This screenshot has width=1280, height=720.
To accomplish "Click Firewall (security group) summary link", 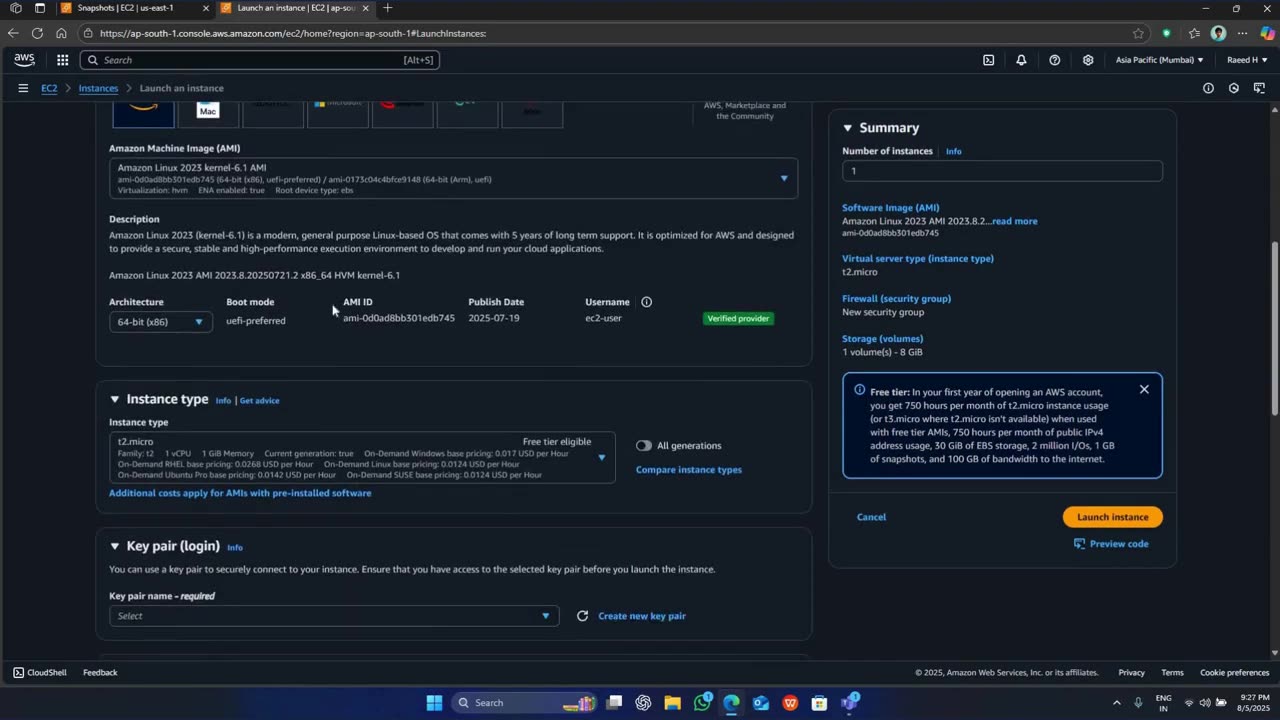I will (x=896, y=298).
